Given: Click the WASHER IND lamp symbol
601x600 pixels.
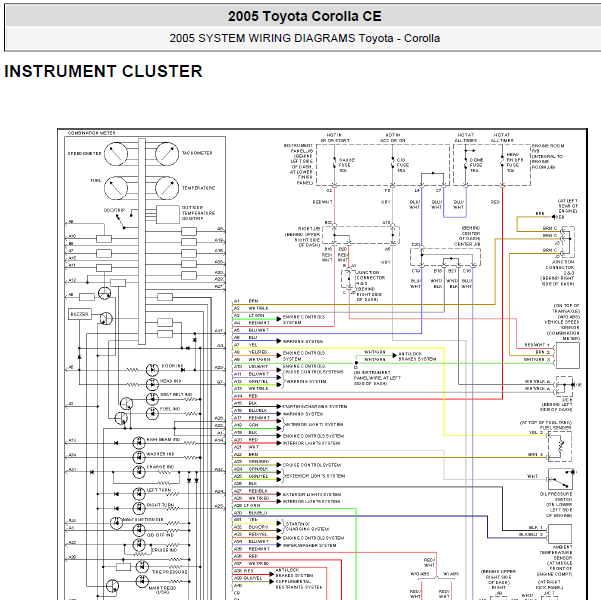Looking at the screenshot, I should [139, 457].
